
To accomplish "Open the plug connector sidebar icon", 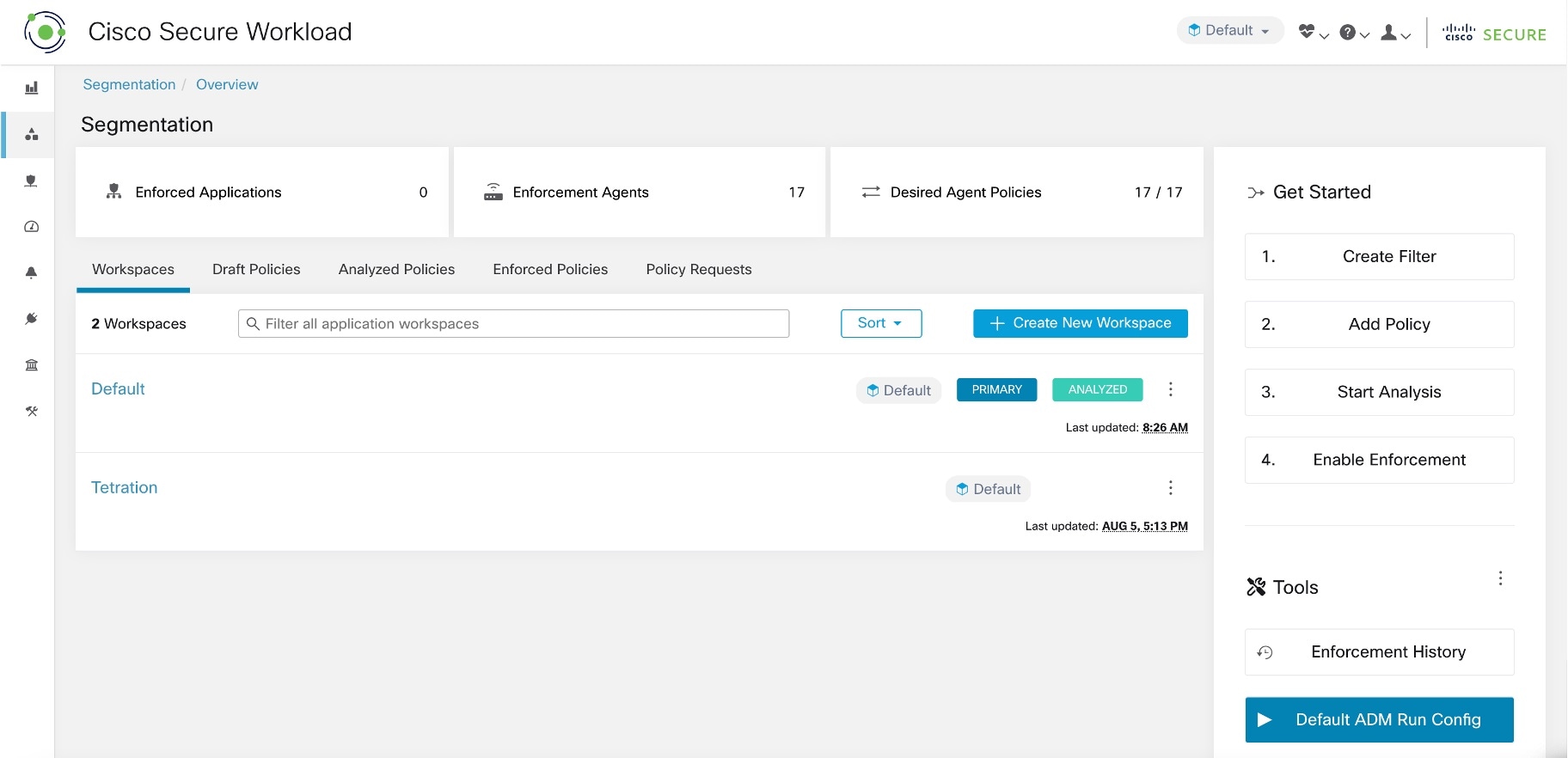I will point(32,319).
